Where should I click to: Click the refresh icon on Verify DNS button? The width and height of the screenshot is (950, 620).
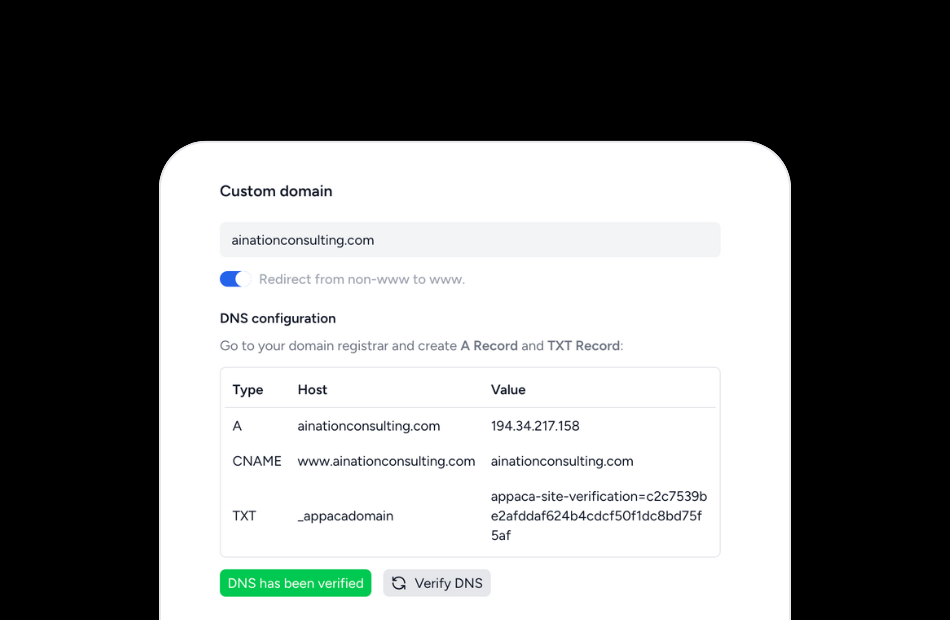pyautogui.click(x=399, y=583)
